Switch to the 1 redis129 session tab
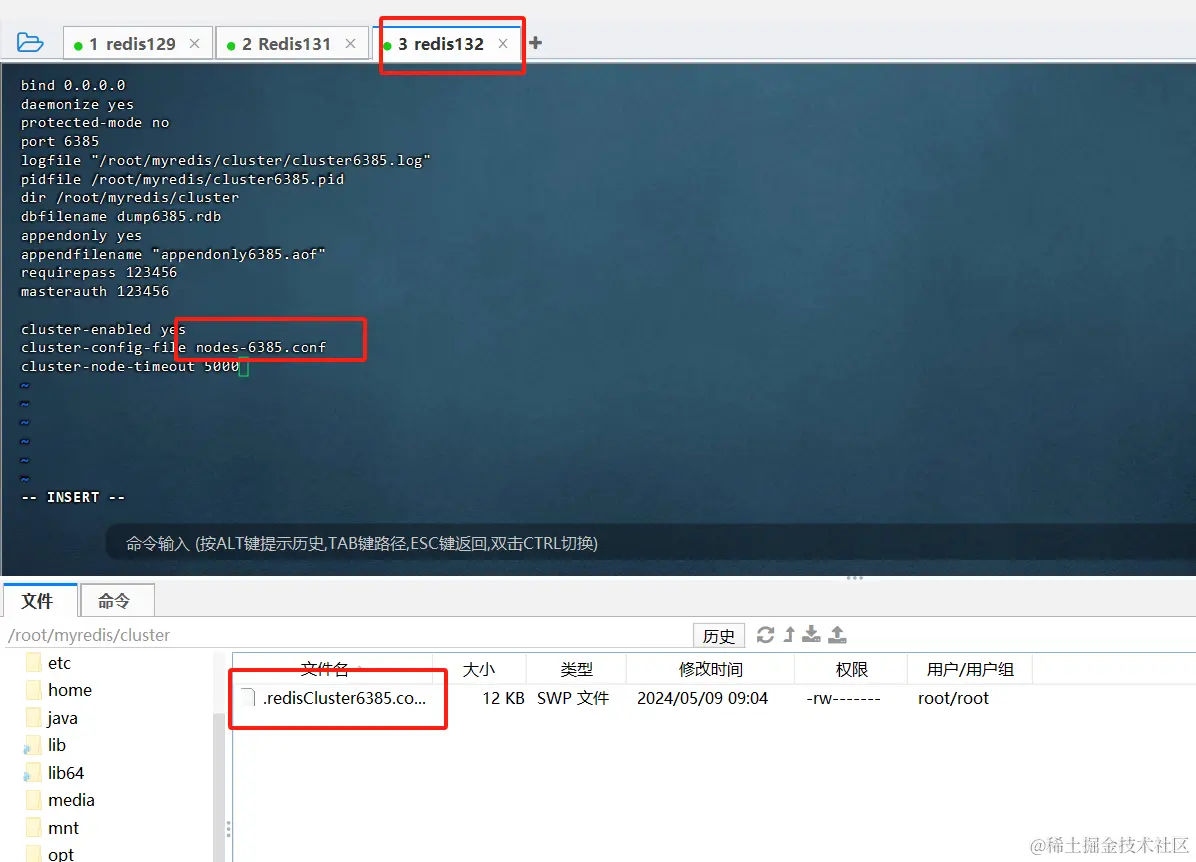 coord(137,44)
